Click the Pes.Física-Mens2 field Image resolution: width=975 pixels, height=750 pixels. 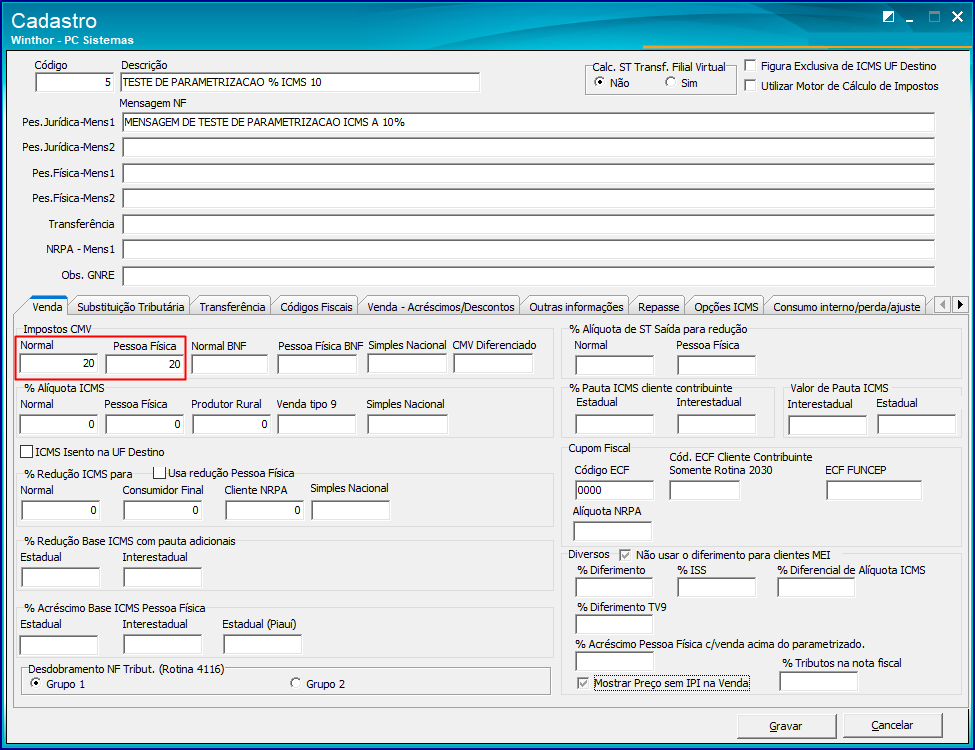pyautogui.click(x=529, y=198)
